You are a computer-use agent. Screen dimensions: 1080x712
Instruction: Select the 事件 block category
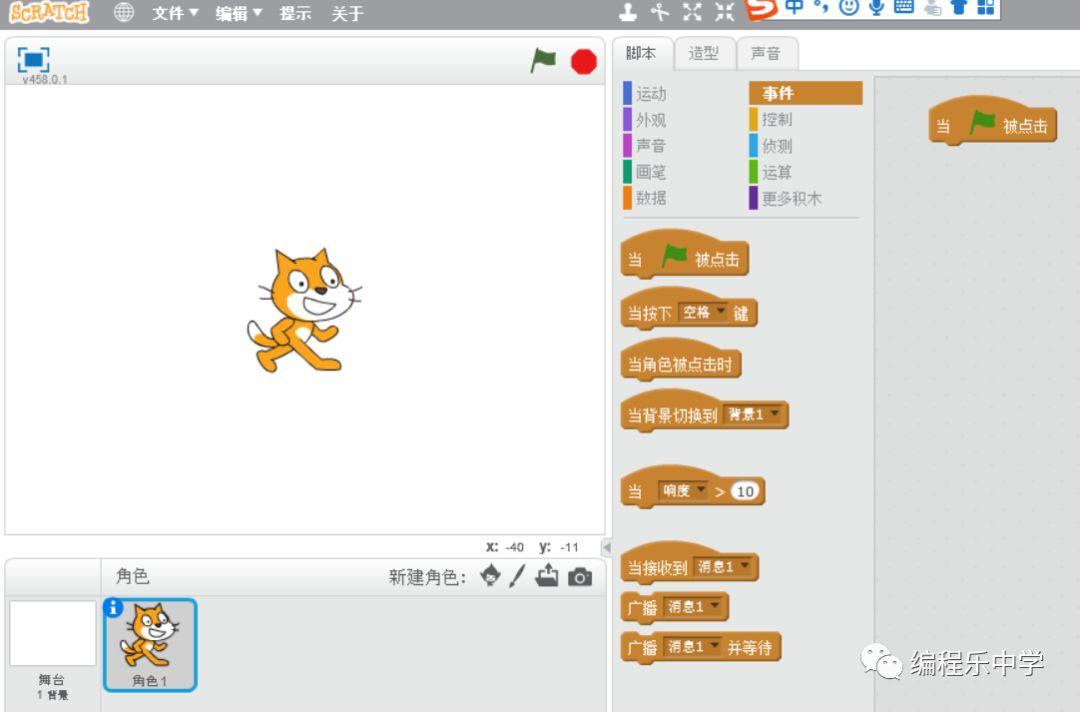click(805, 93)
